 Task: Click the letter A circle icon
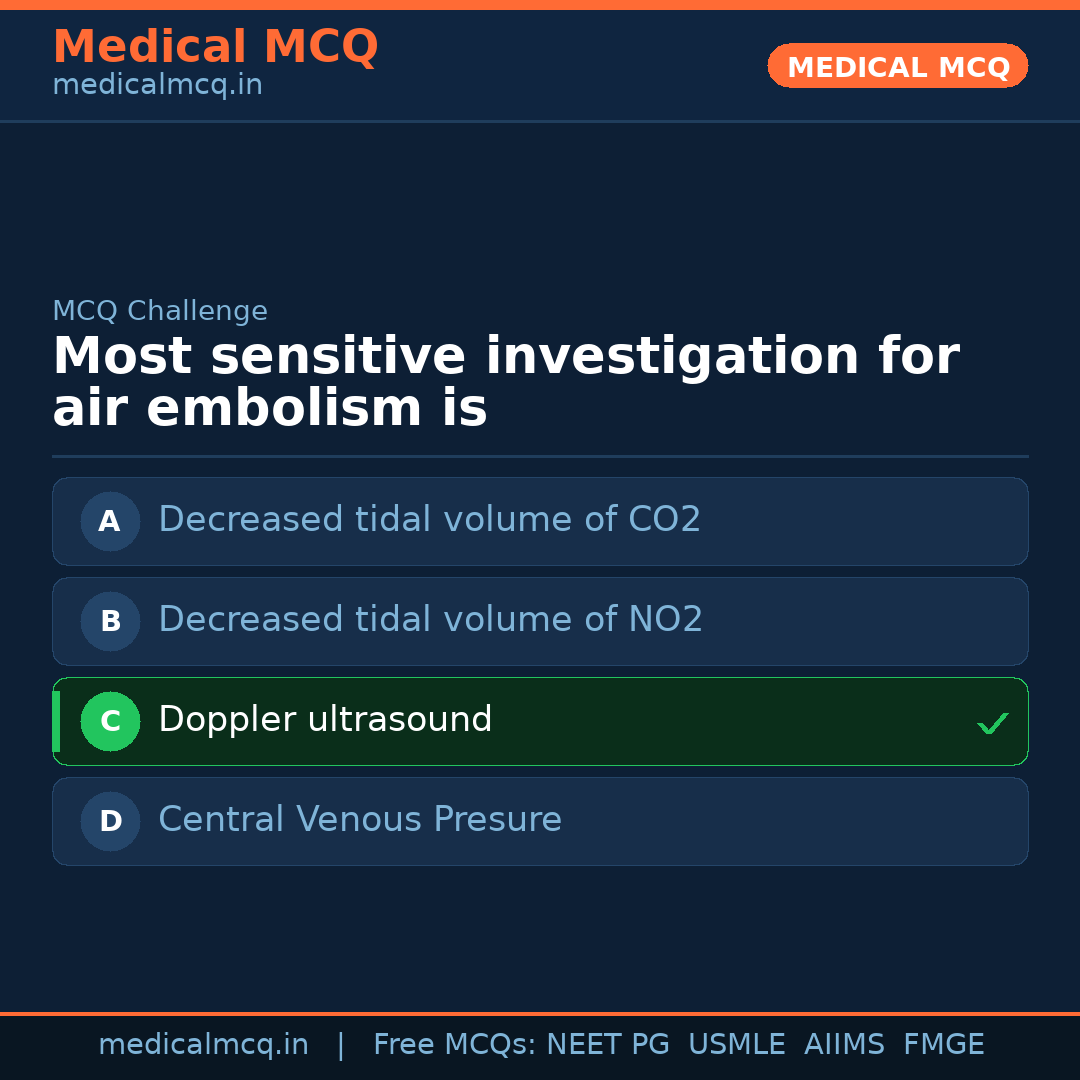[110, 521]
